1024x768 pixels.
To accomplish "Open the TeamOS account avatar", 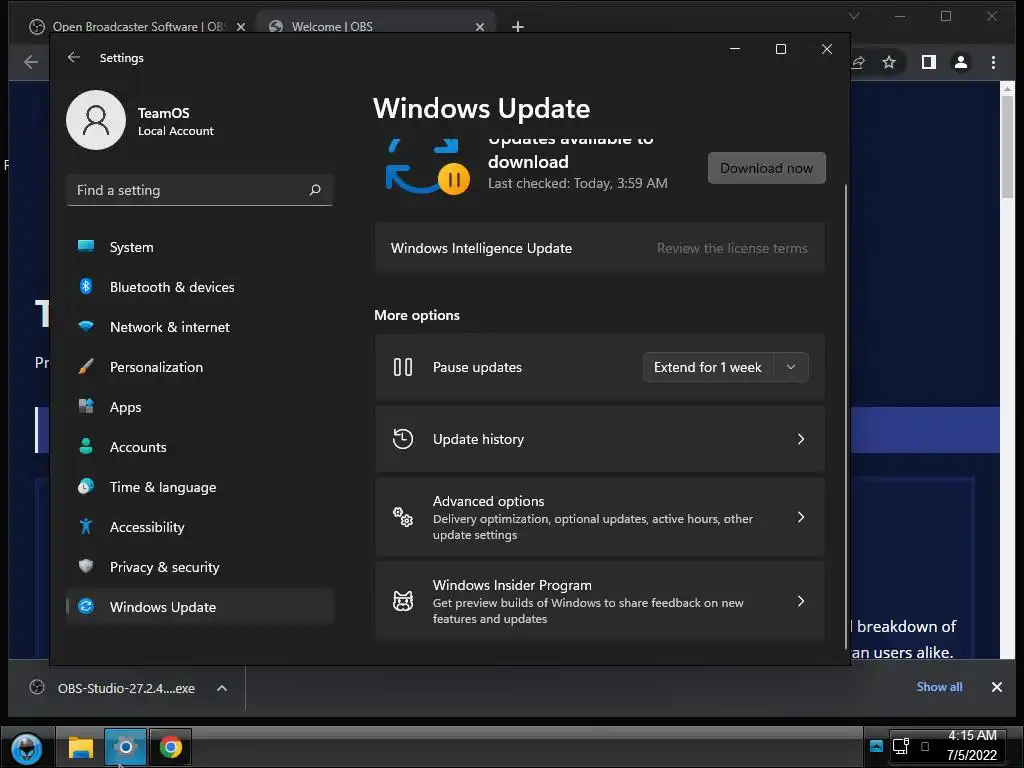I will point(96,120).
